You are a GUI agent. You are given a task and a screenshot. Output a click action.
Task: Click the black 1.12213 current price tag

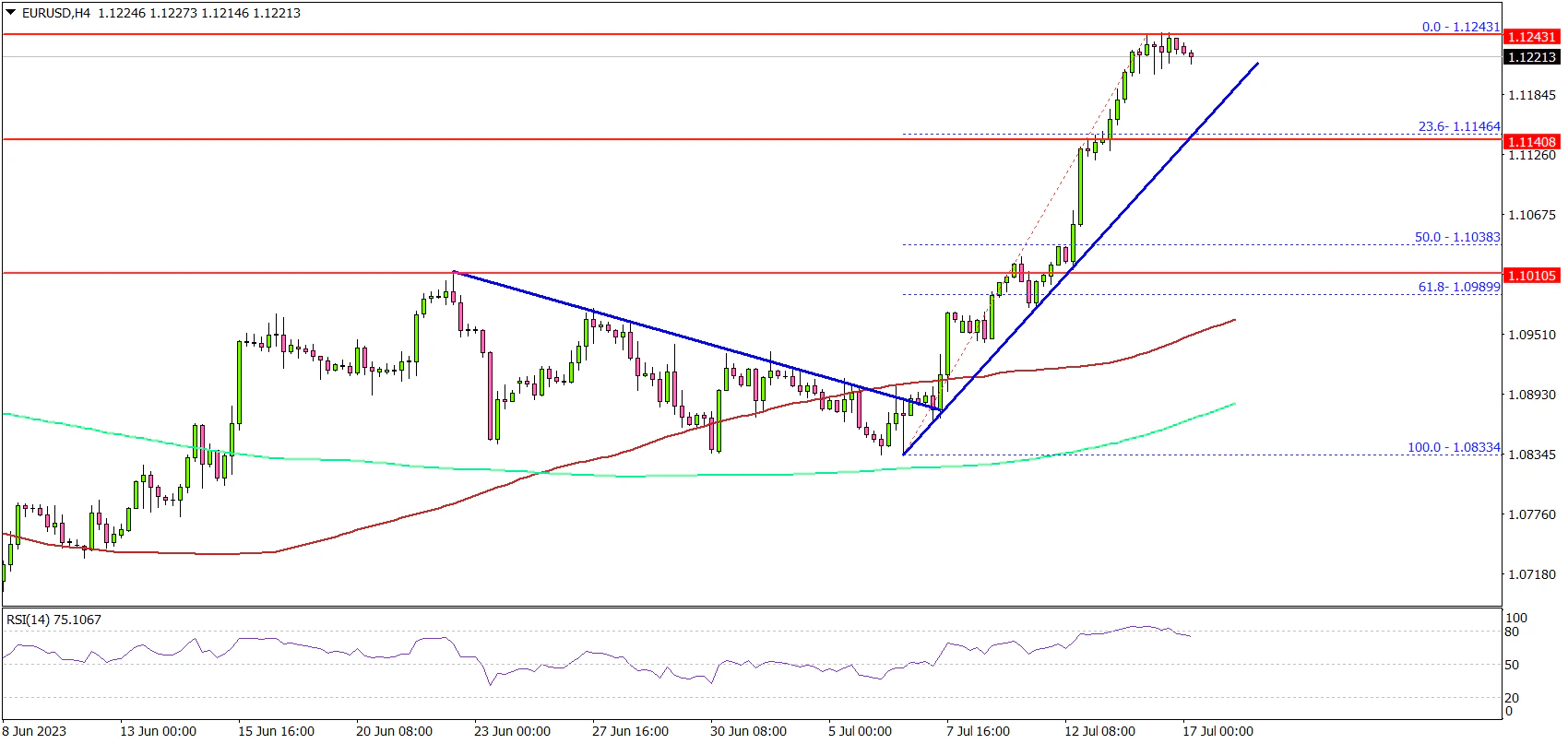click(x=1530, y=57)
